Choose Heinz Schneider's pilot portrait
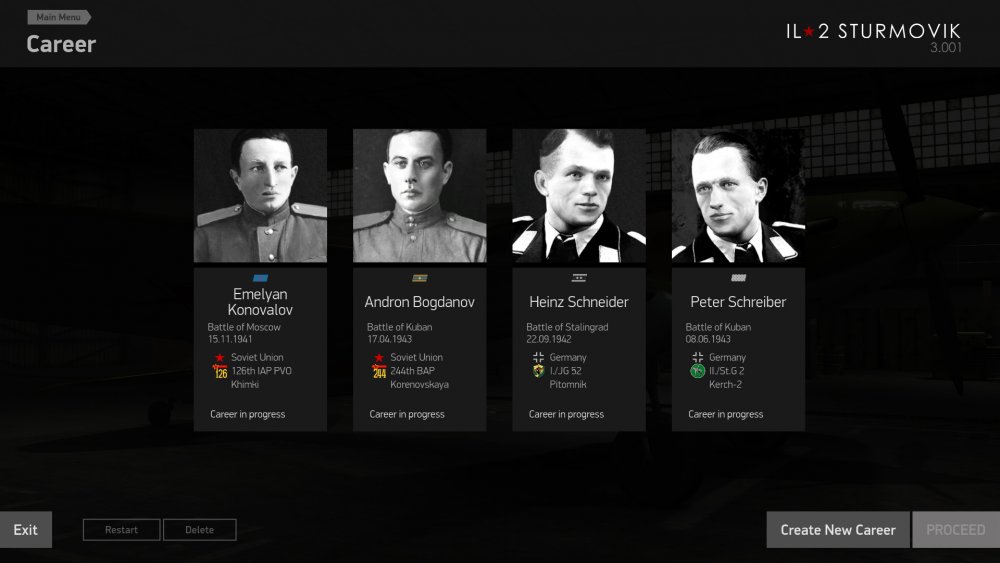 point(579,196)
